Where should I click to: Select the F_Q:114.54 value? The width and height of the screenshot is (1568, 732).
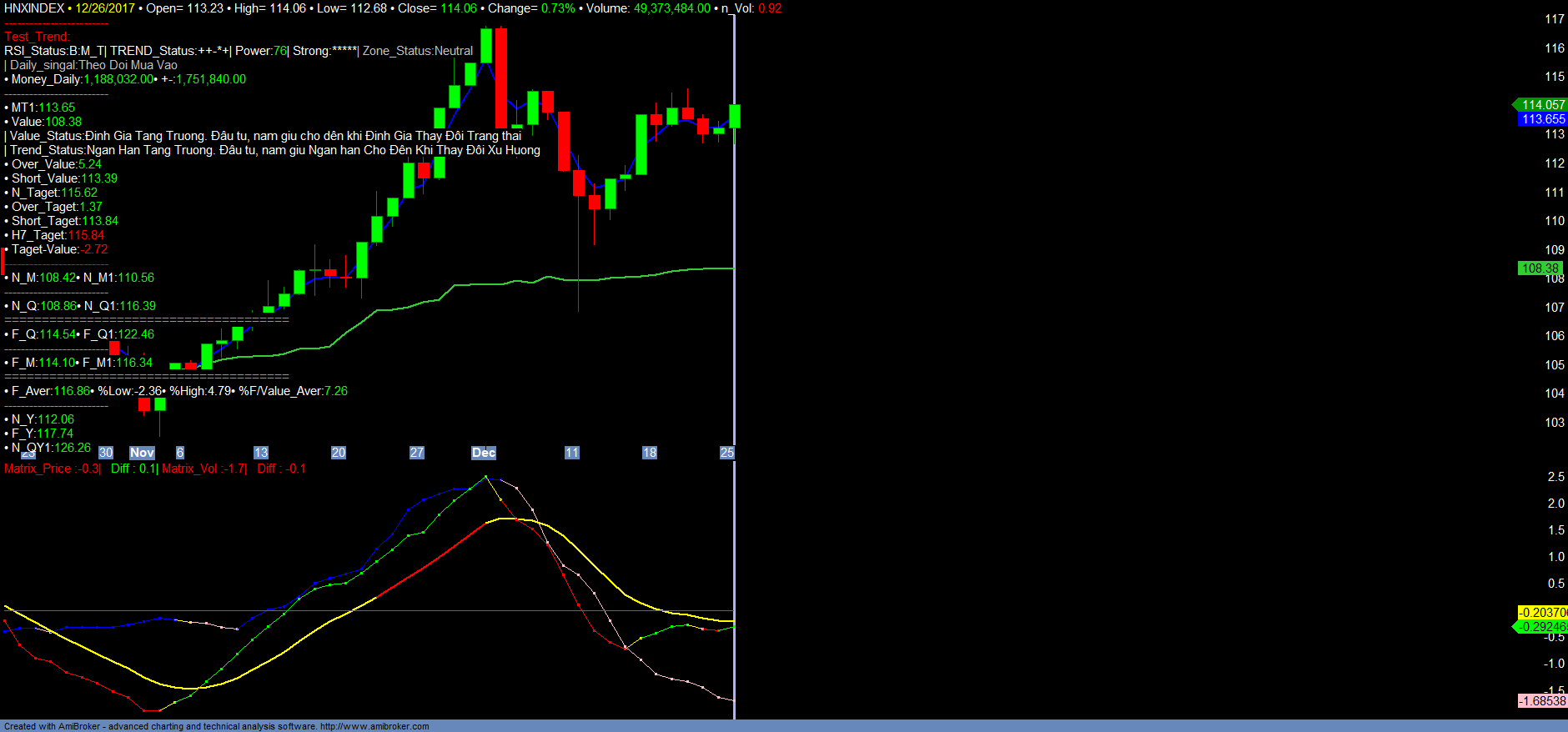click(43, 334)
